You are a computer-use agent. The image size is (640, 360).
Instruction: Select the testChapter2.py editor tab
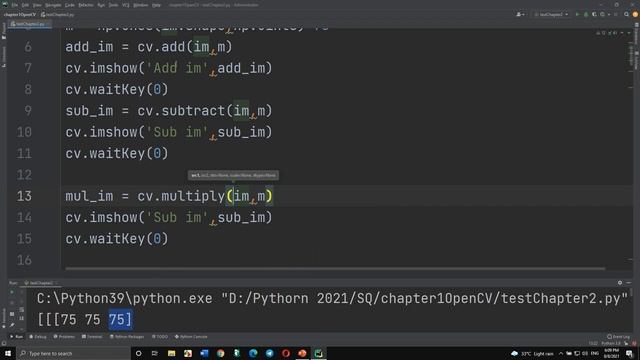click(29, 24)
